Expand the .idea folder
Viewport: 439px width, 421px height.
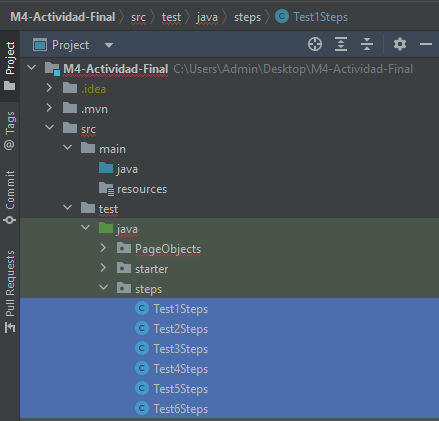tap(49, 88)
